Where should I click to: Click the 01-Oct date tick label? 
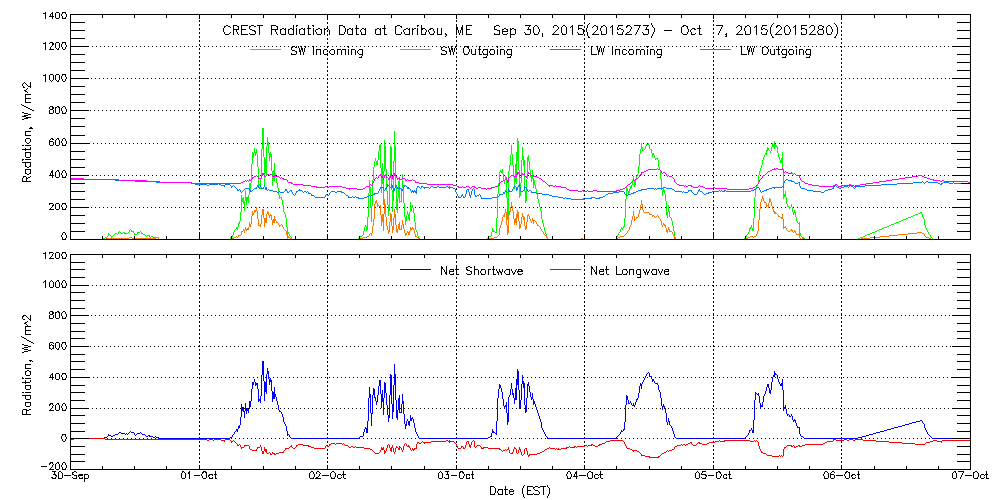click(201, 477)
